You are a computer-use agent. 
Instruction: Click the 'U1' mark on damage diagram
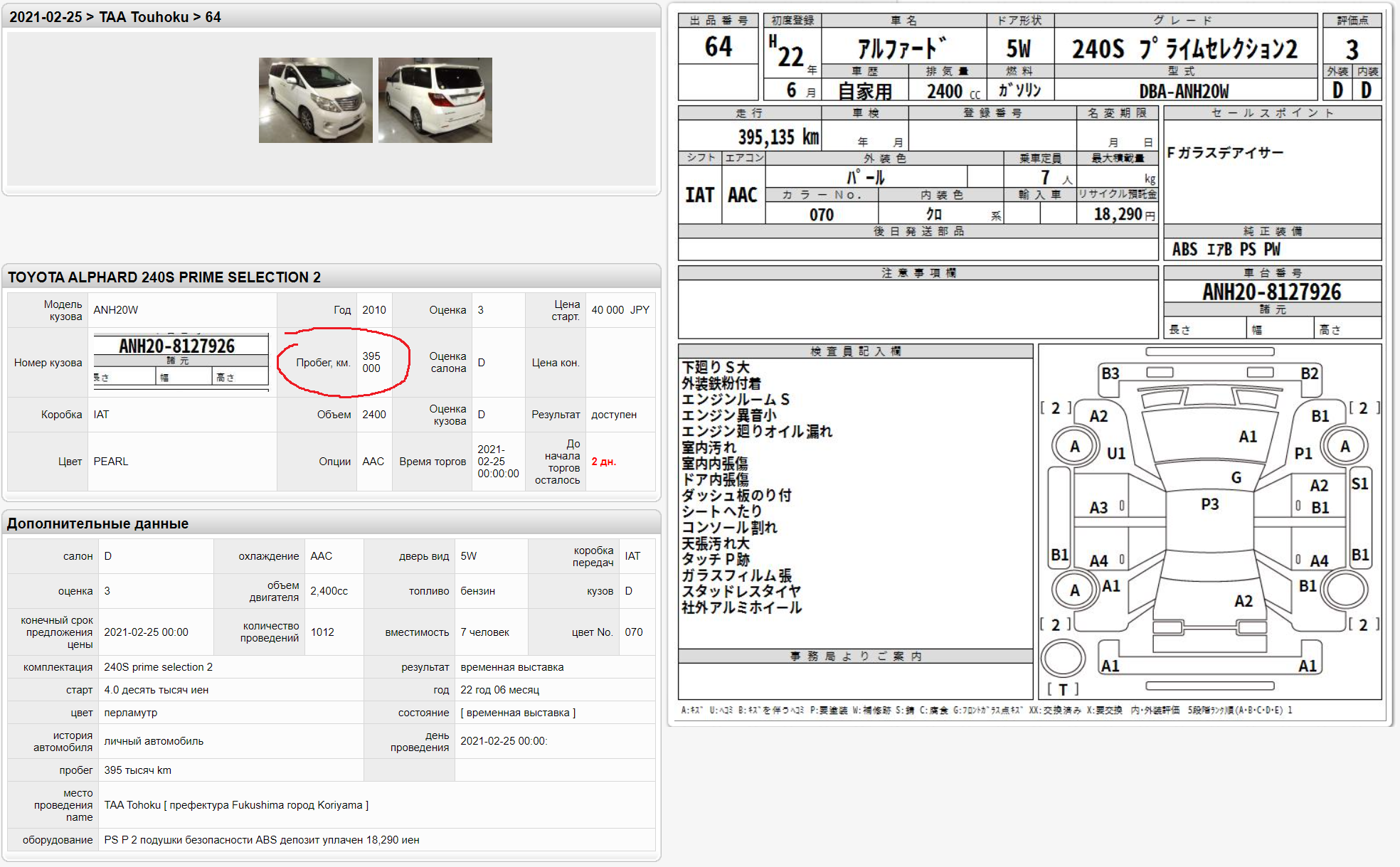coord(1116,453)
